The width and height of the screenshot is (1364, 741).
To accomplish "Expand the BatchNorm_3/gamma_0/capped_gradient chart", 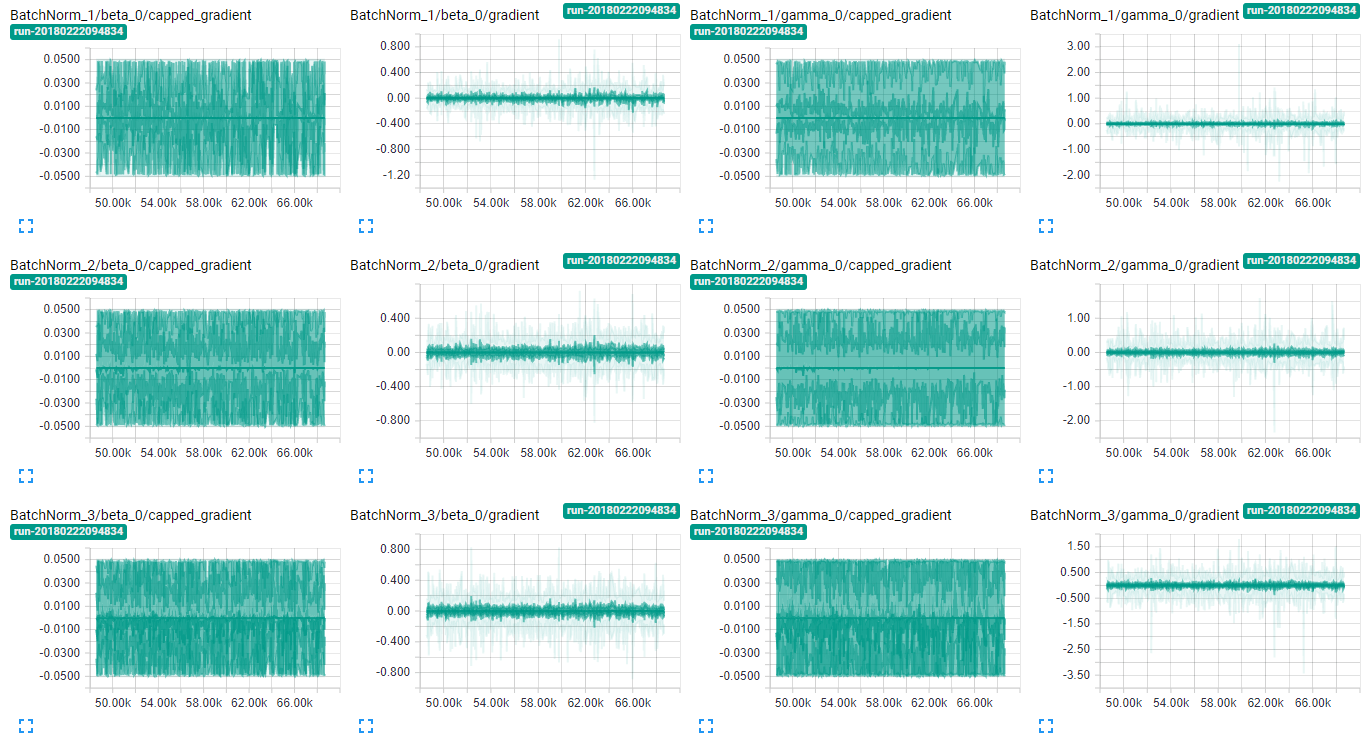I will [x=706, y=726].
